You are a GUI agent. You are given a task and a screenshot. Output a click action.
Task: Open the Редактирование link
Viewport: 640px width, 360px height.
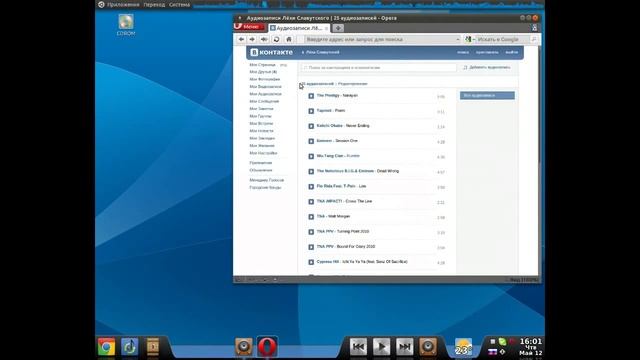coord(353,84)
